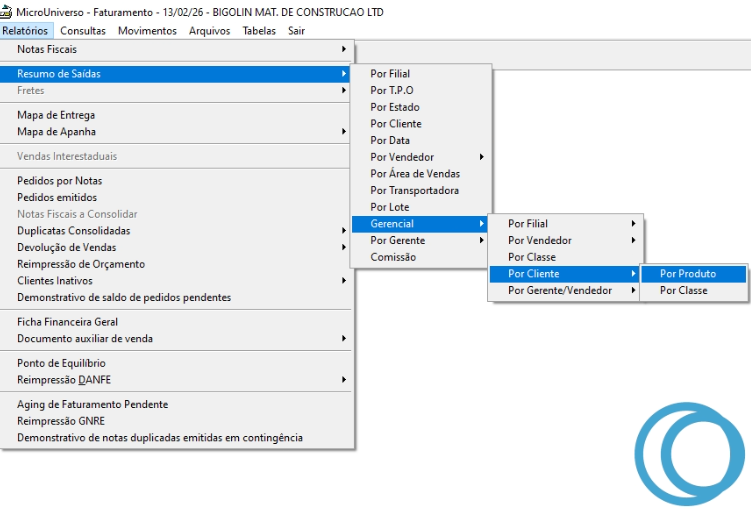This screenshot has width=751, height=509.
Task: Expand the Notas Fiscais submenu
Action: point(47,49)
